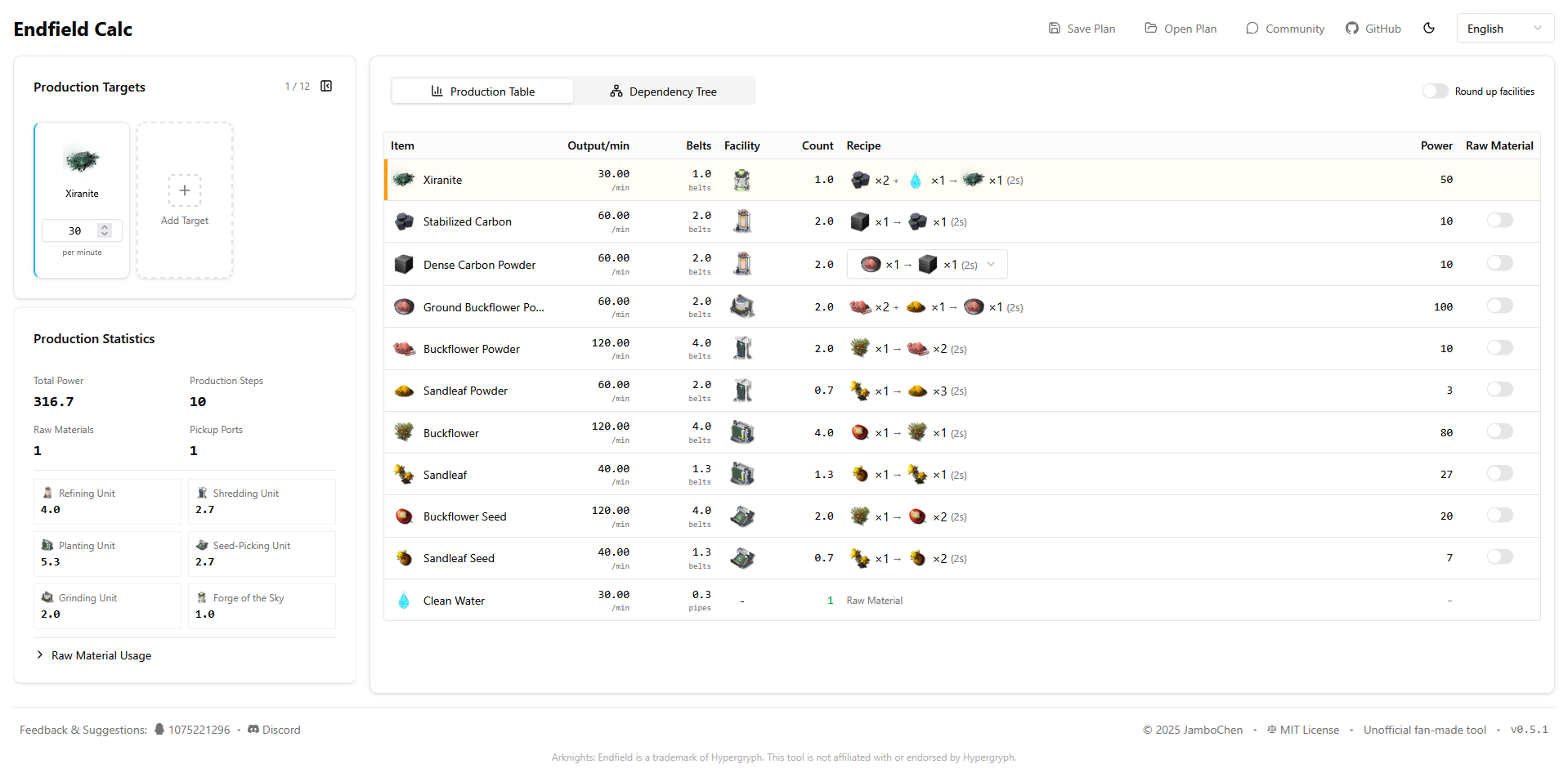Click Stabilized Carbon row item icon
Image resolution: width=1568 pixels, height=773 pixels.
(404, 221)
